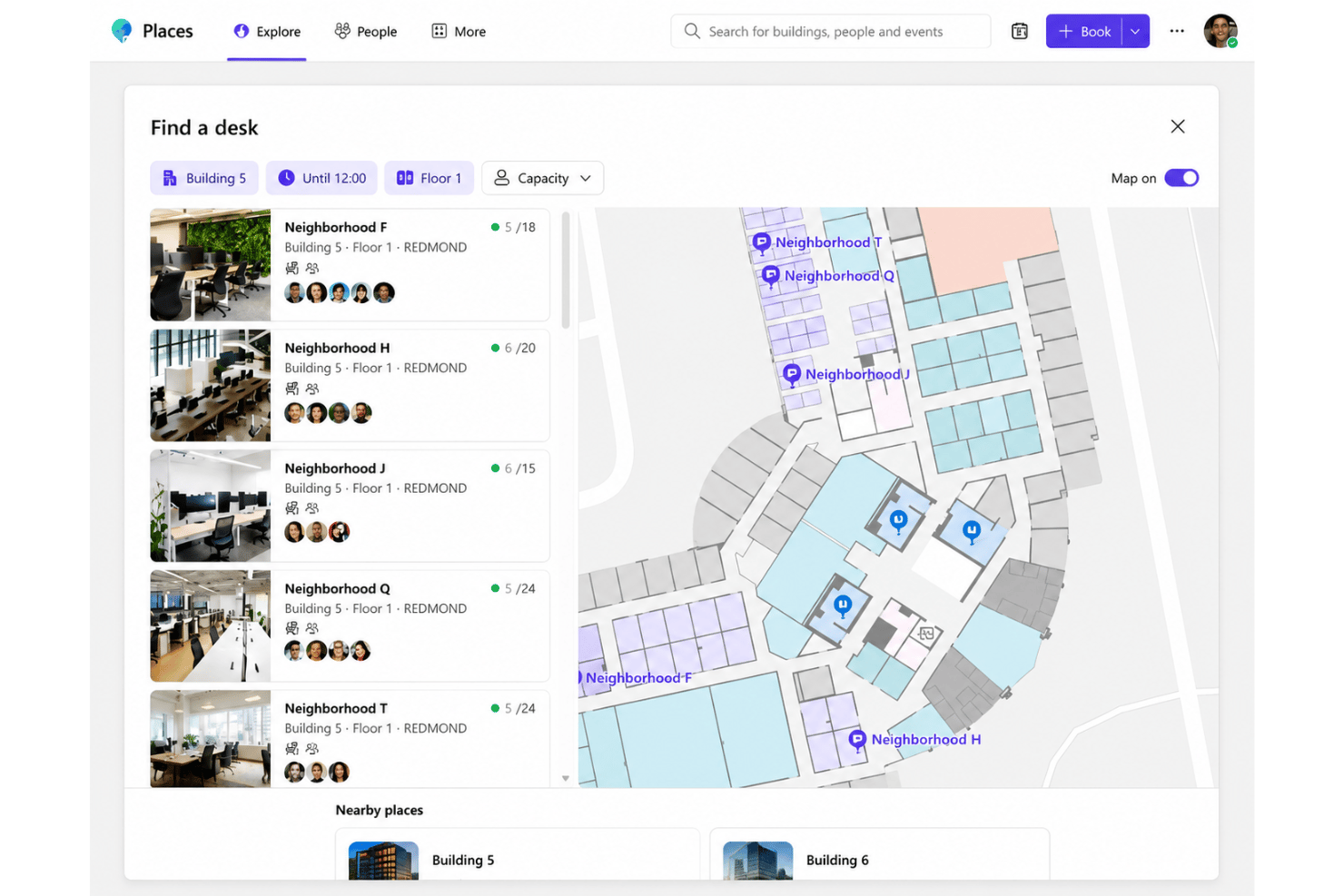Image resolution: width=1344 pixels, height=896 pixels.
Task: Click the scroll-down arrow of the desk list
Action: tap(566, 778)
